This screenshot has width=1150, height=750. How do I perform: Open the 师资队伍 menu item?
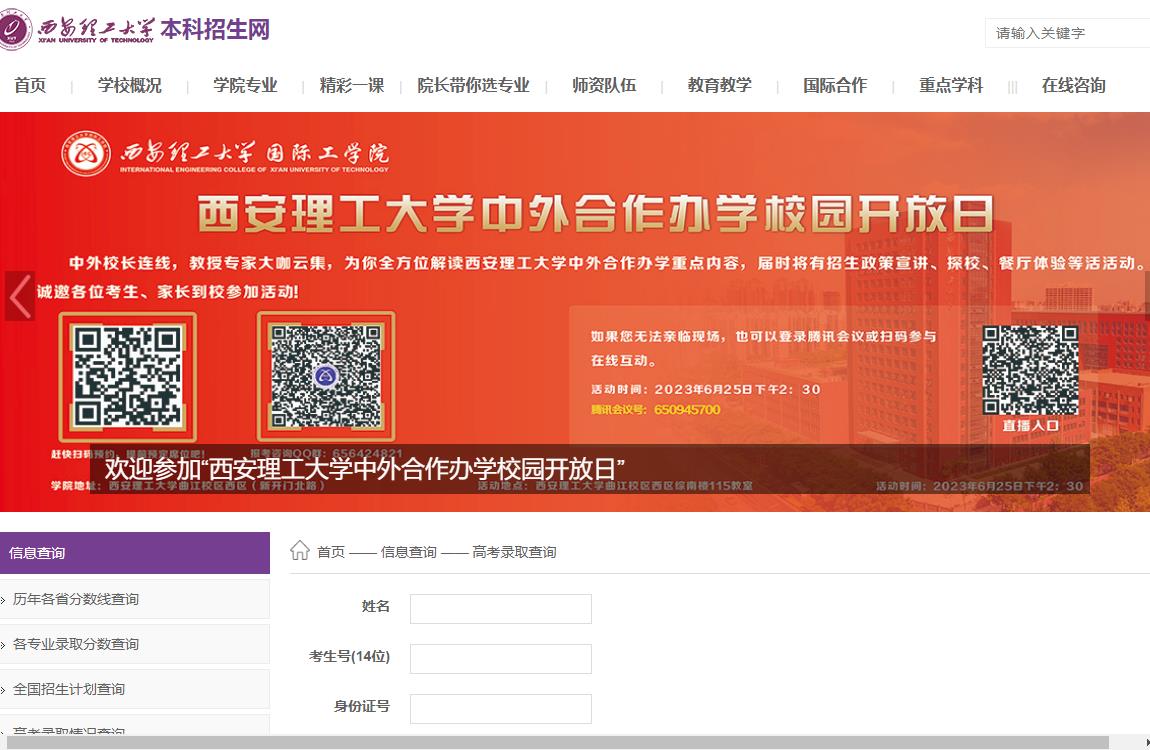coord(604,85)
